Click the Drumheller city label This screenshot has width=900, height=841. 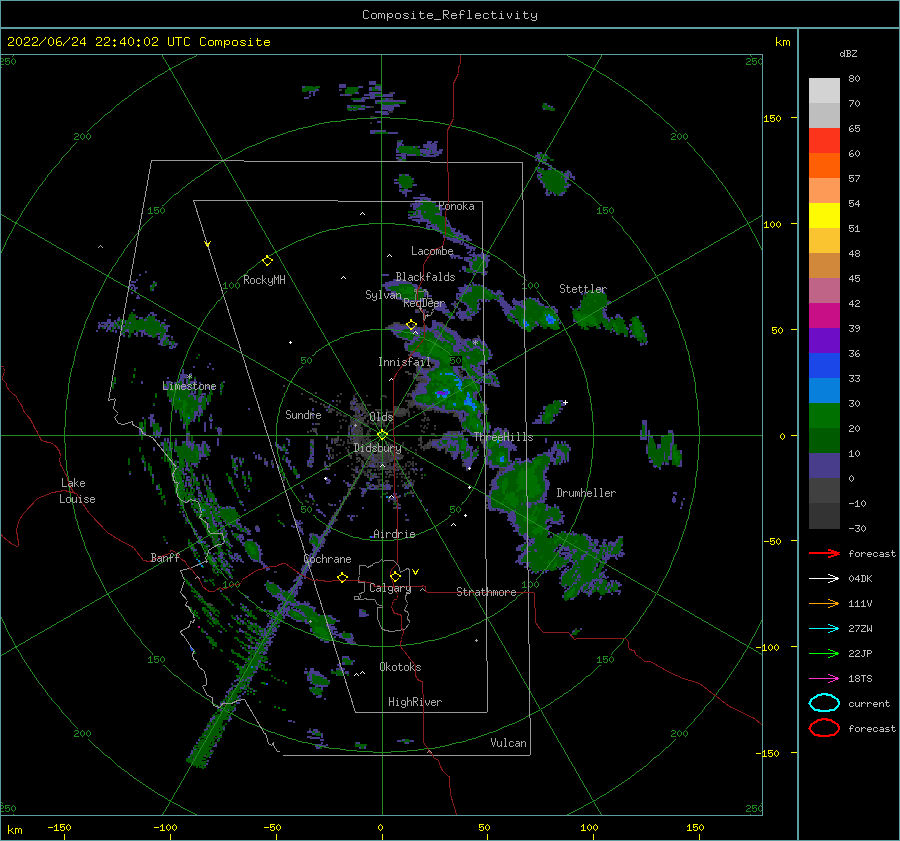coord(586,493)
